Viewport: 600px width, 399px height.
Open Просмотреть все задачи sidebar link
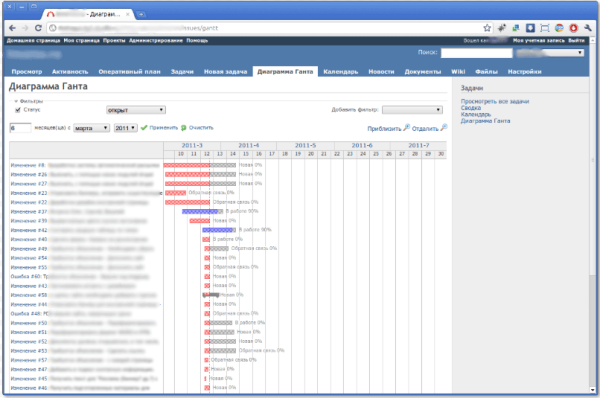click(x=495, y=101)
